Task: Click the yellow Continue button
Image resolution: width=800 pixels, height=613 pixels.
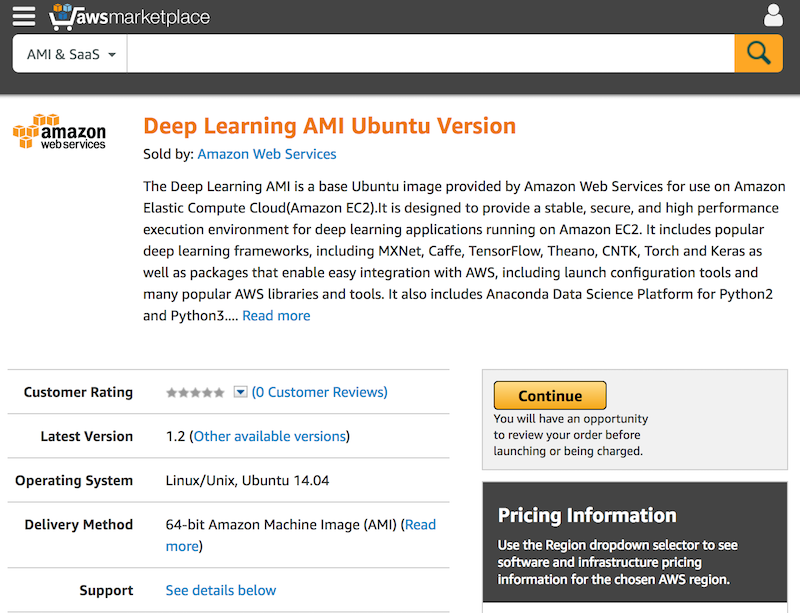Action: point(550,396)
